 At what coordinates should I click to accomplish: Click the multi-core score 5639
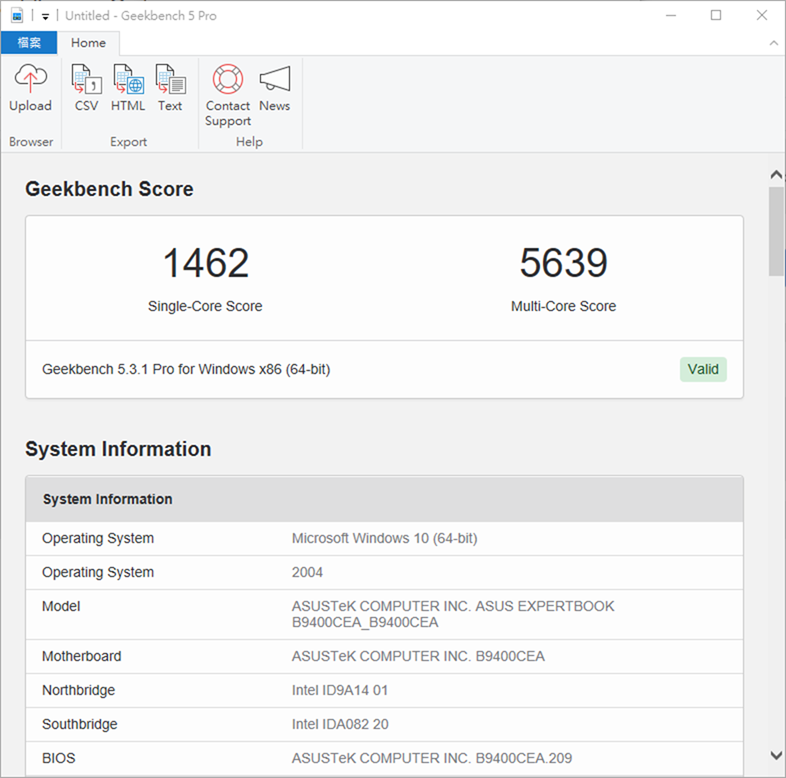click(x=563, y=263)
